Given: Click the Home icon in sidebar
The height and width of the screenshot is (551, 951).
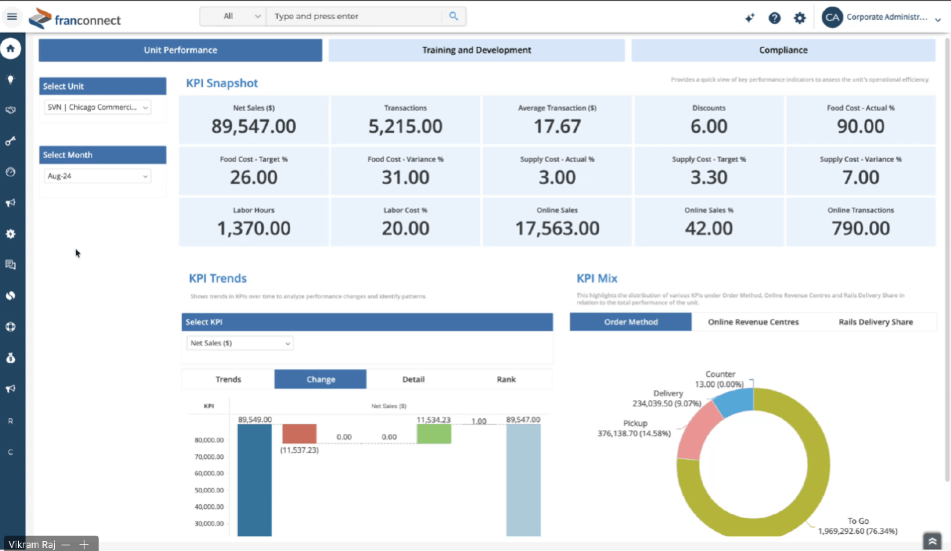Looking at the screenshot, I should tap(11, 48).
